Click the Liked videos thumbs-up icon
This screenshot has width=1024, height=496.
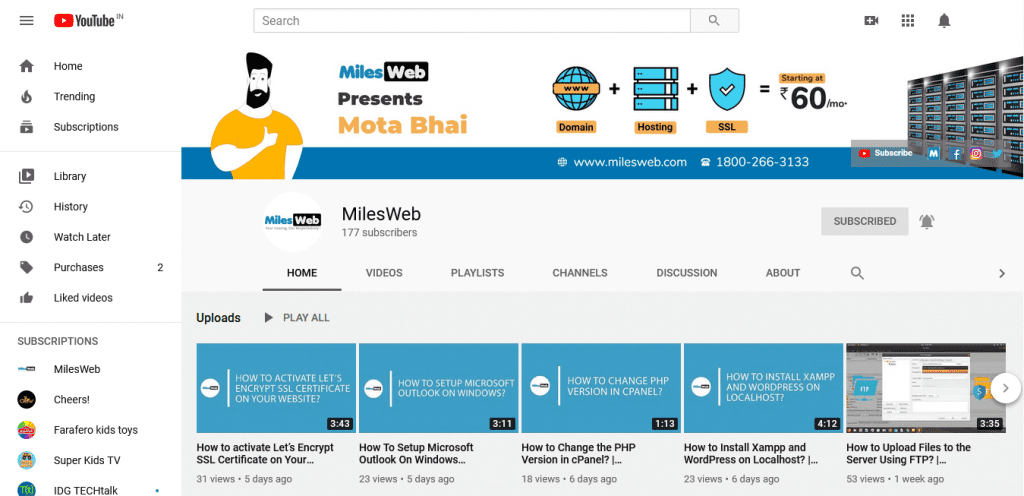coord(26,298)
